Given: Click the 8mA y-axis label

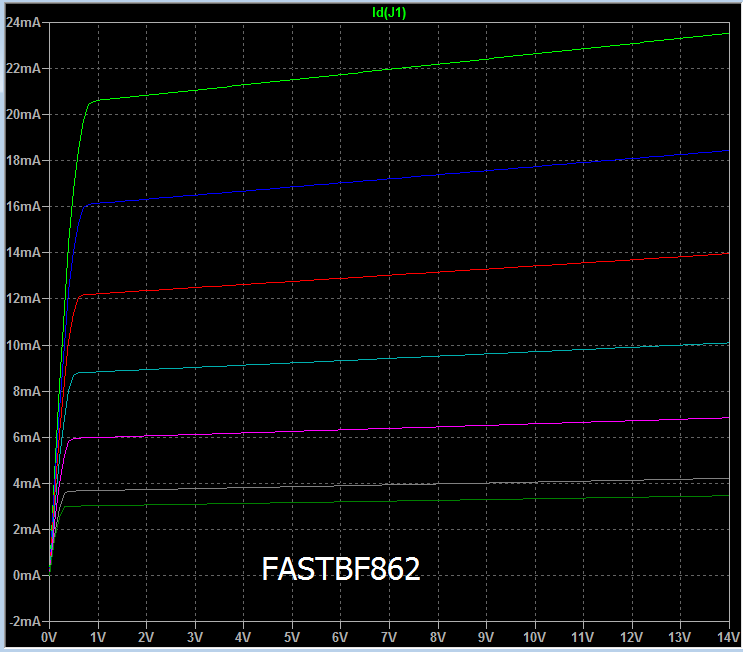Looking at the screenshot, I should [27, 391].
